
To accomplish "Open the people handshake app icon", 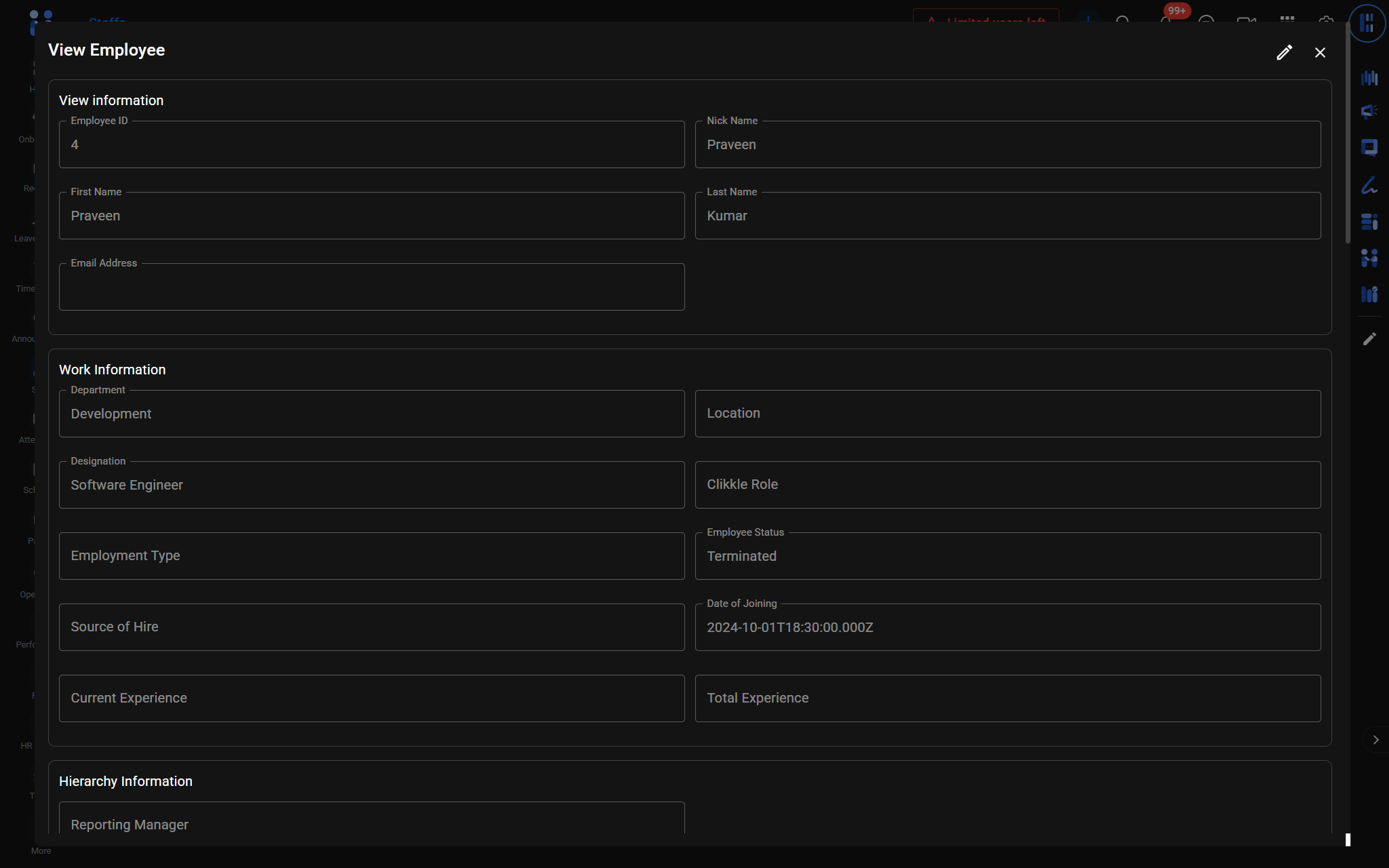I will 1369,258.
